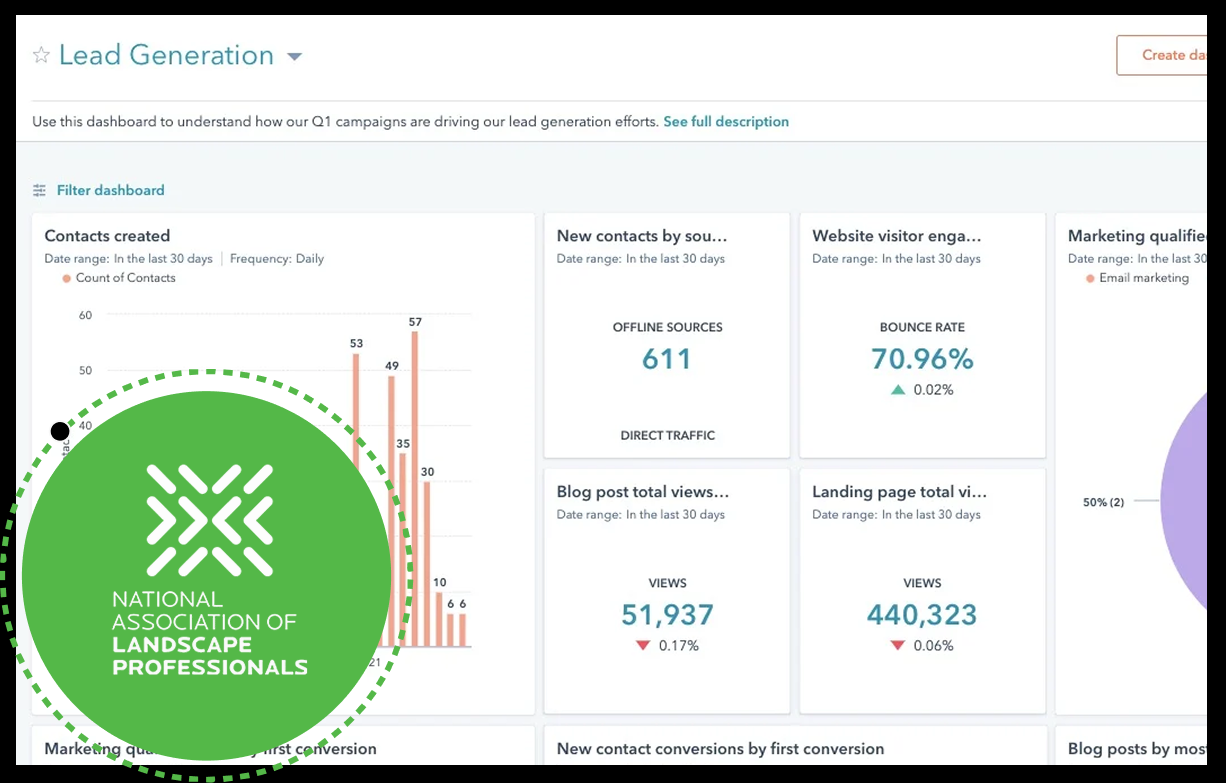Open the Blog post total views report

coord(643,492)
